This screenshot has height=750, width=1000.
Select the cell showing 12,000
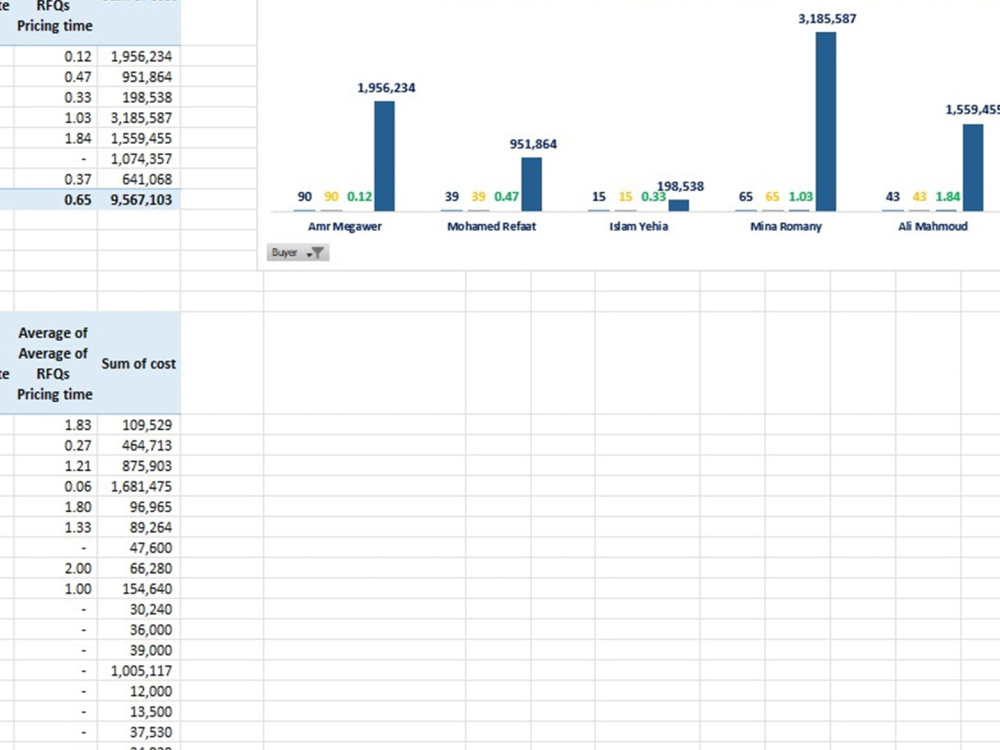(139, 691)
